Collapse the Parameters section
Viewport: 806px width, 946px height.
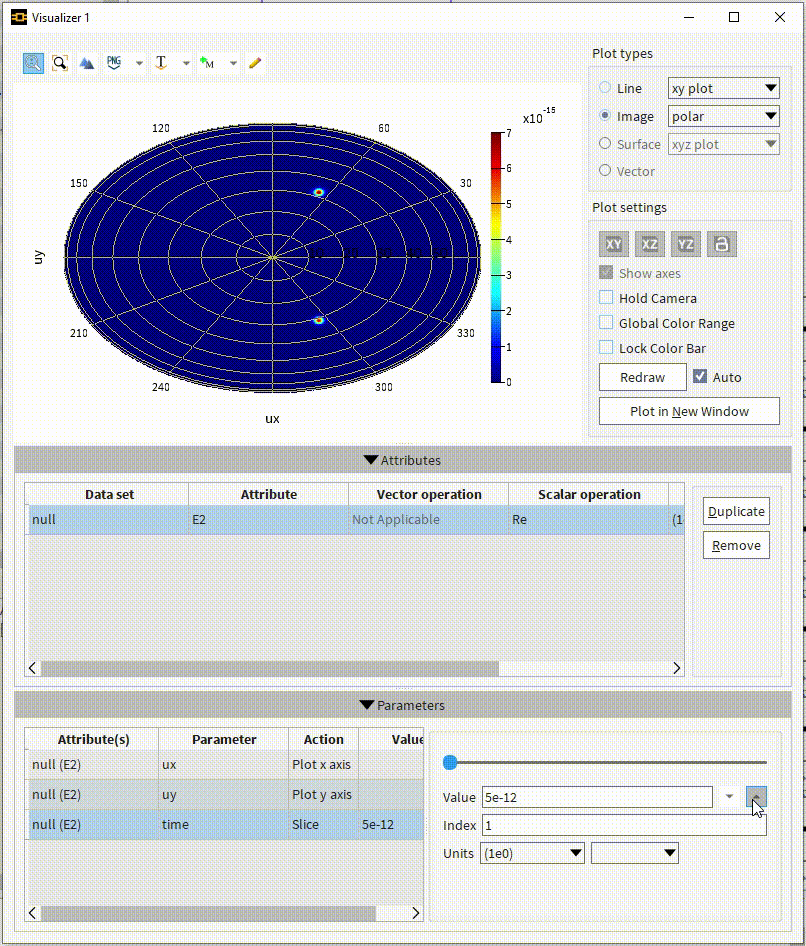(x=402, y=705)
